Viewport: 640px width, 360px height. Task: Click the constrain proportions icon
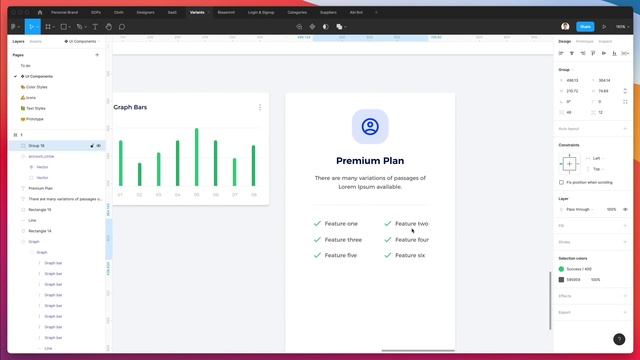[625, 91]
